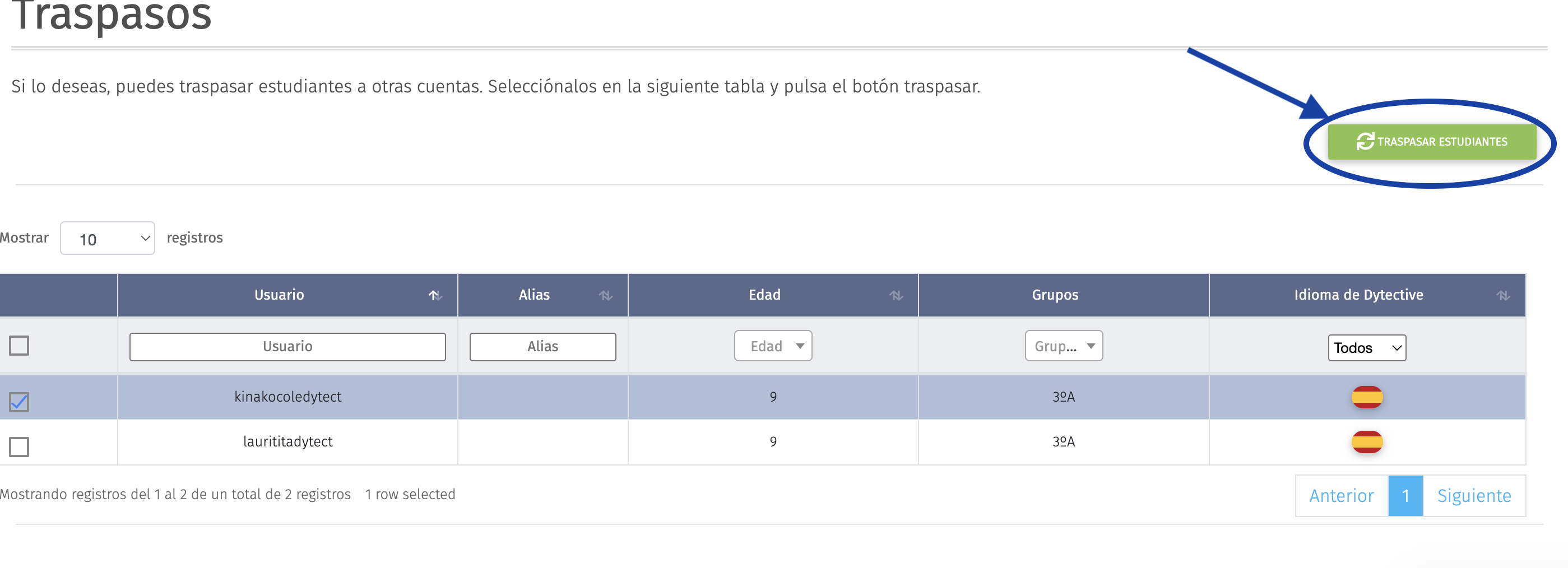This screenshot has height=568, width=1568.
Task: Click the Usuario column sort arrow
Action: [435, 296]
